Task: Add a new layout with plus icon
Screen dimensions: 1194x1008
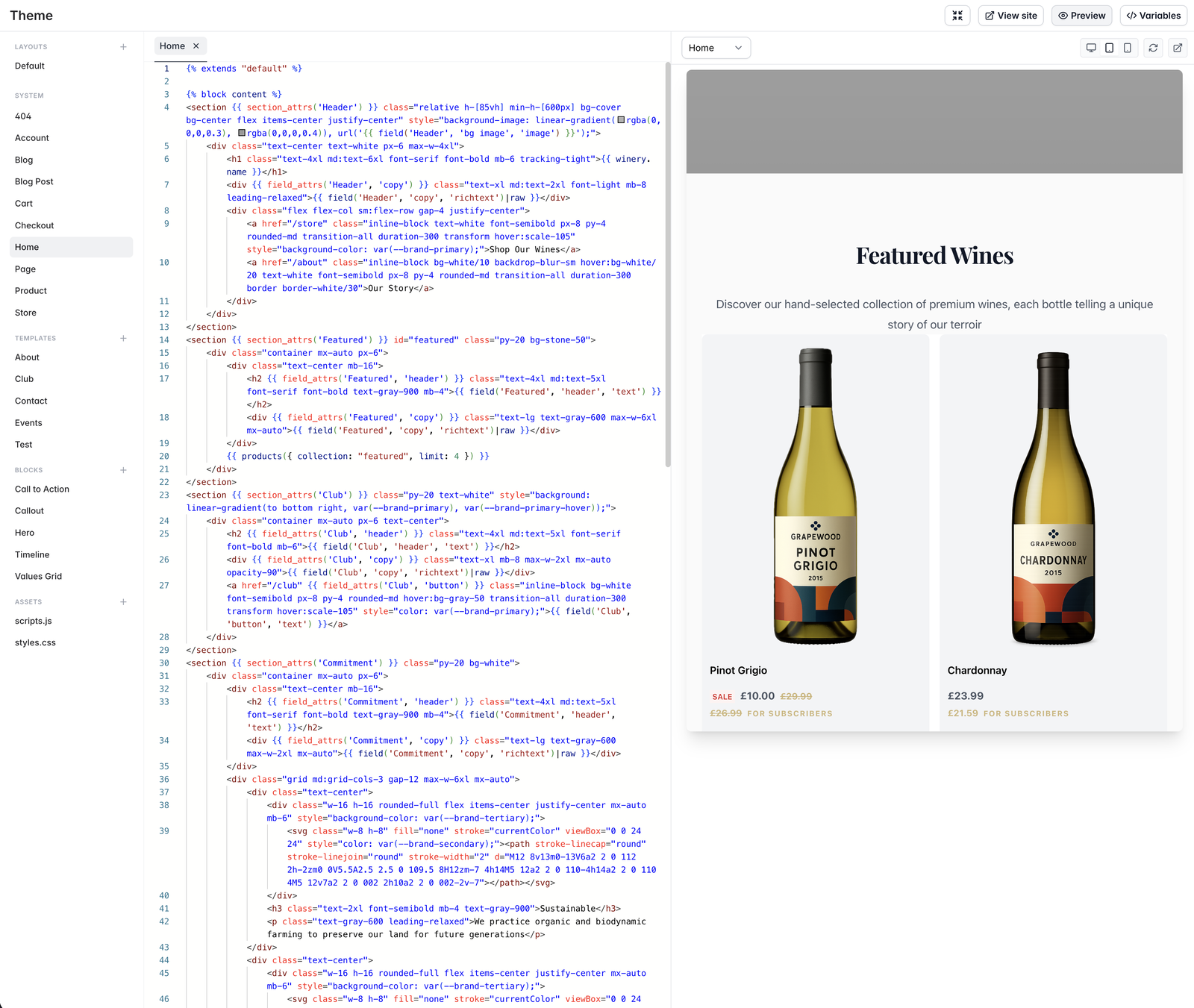Action: click(x=123, y=47)
